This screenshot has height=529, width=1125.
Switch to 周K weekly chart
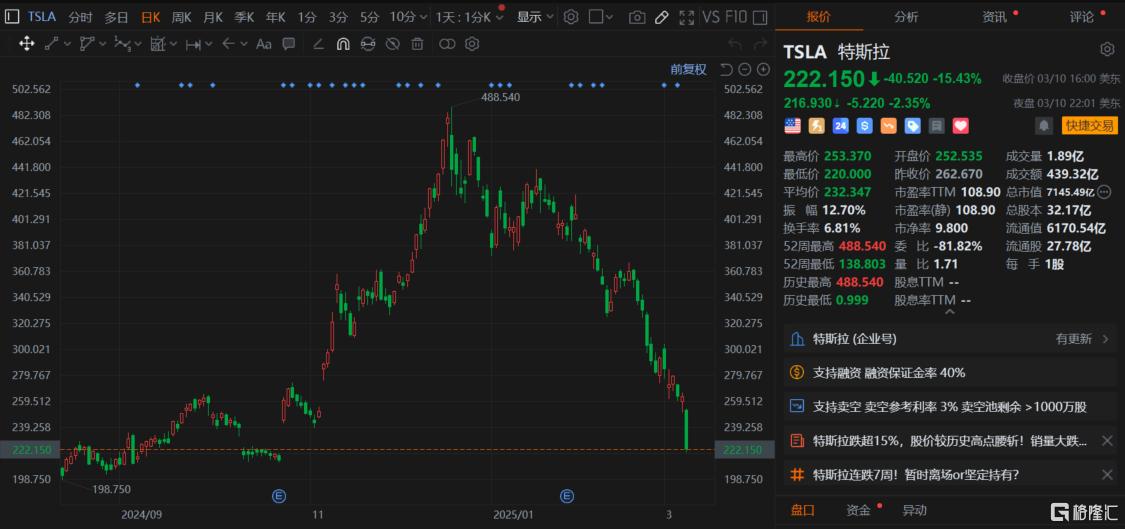click(x=181, y=17)
